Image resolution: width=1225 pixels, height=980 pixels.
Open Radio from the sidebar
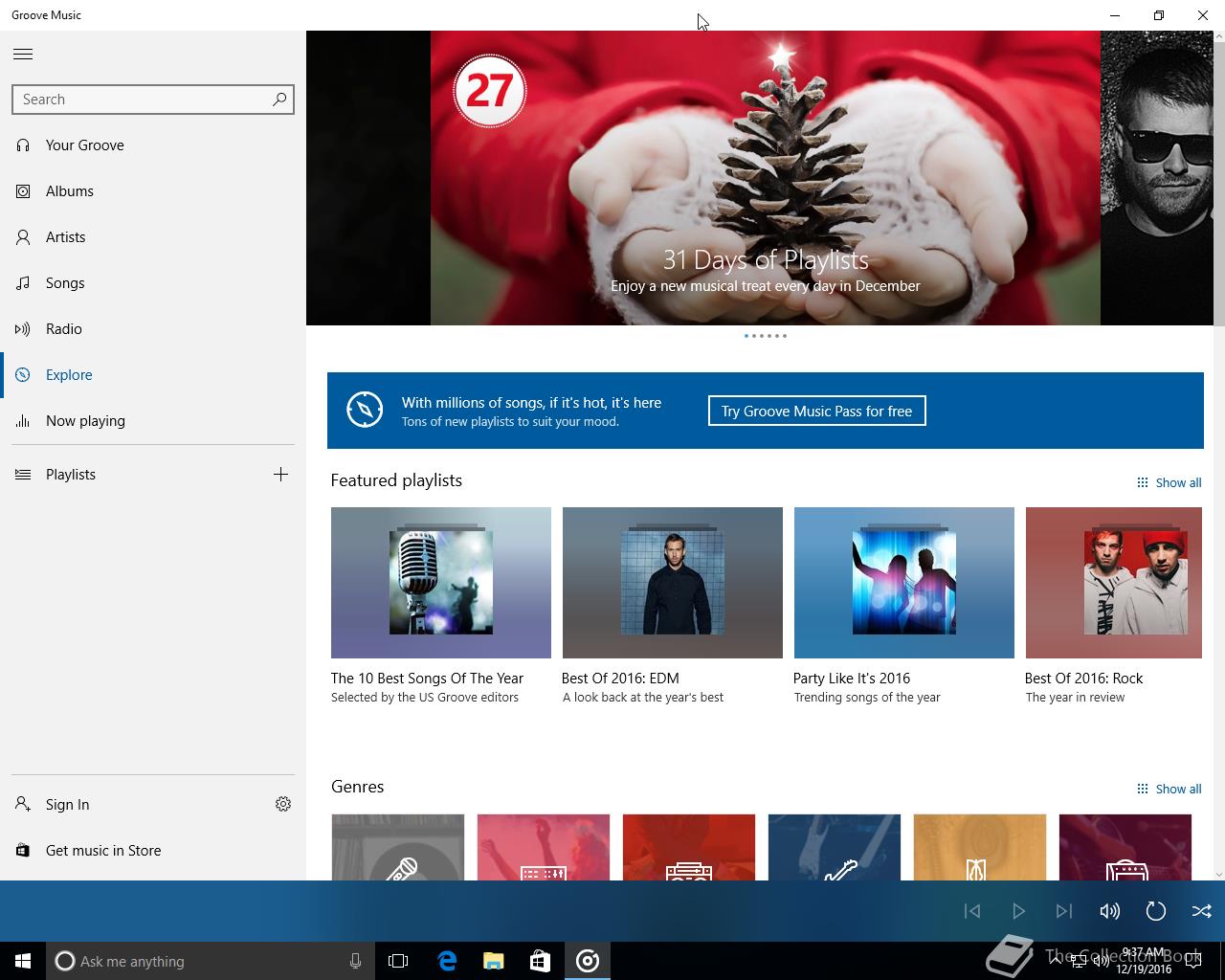[153, 329]
